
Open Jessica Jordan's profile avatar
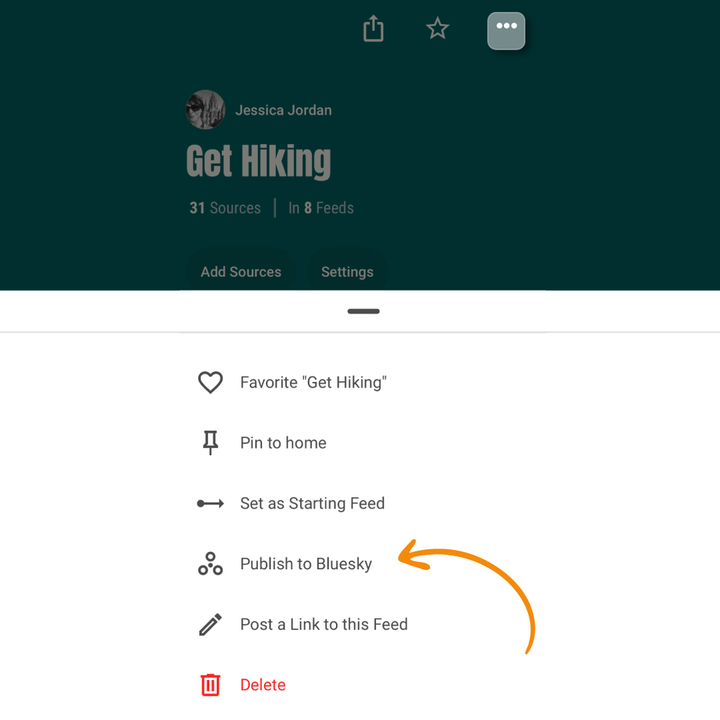tap(205, 110)
